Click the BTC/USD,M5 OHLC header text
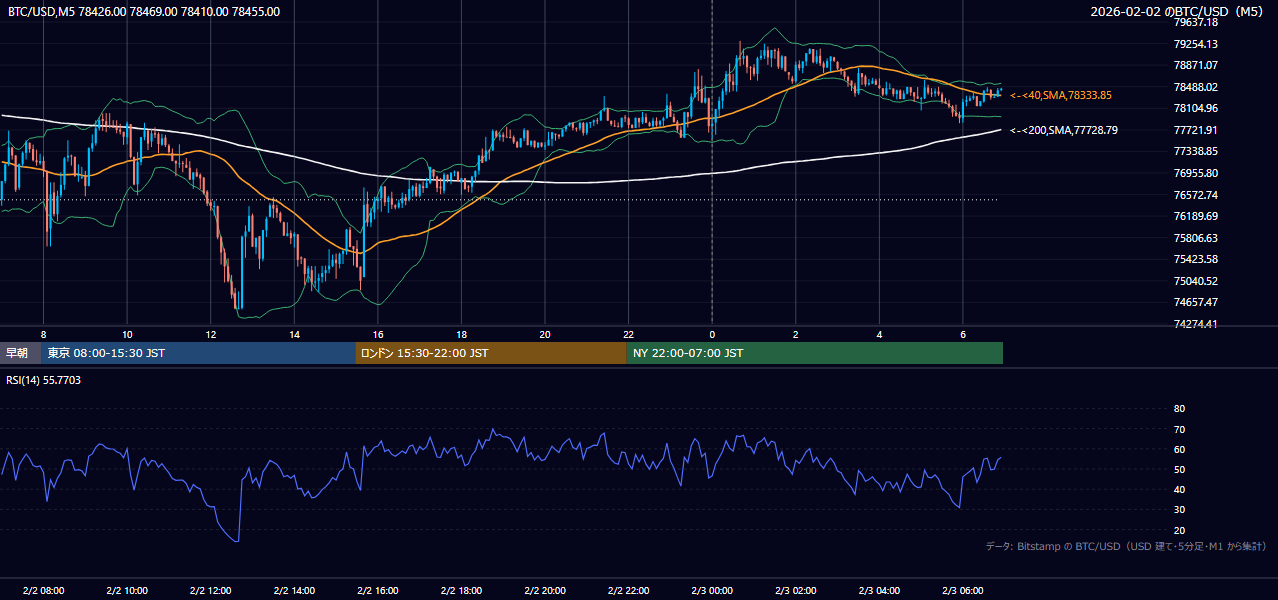 click(143, 12)
